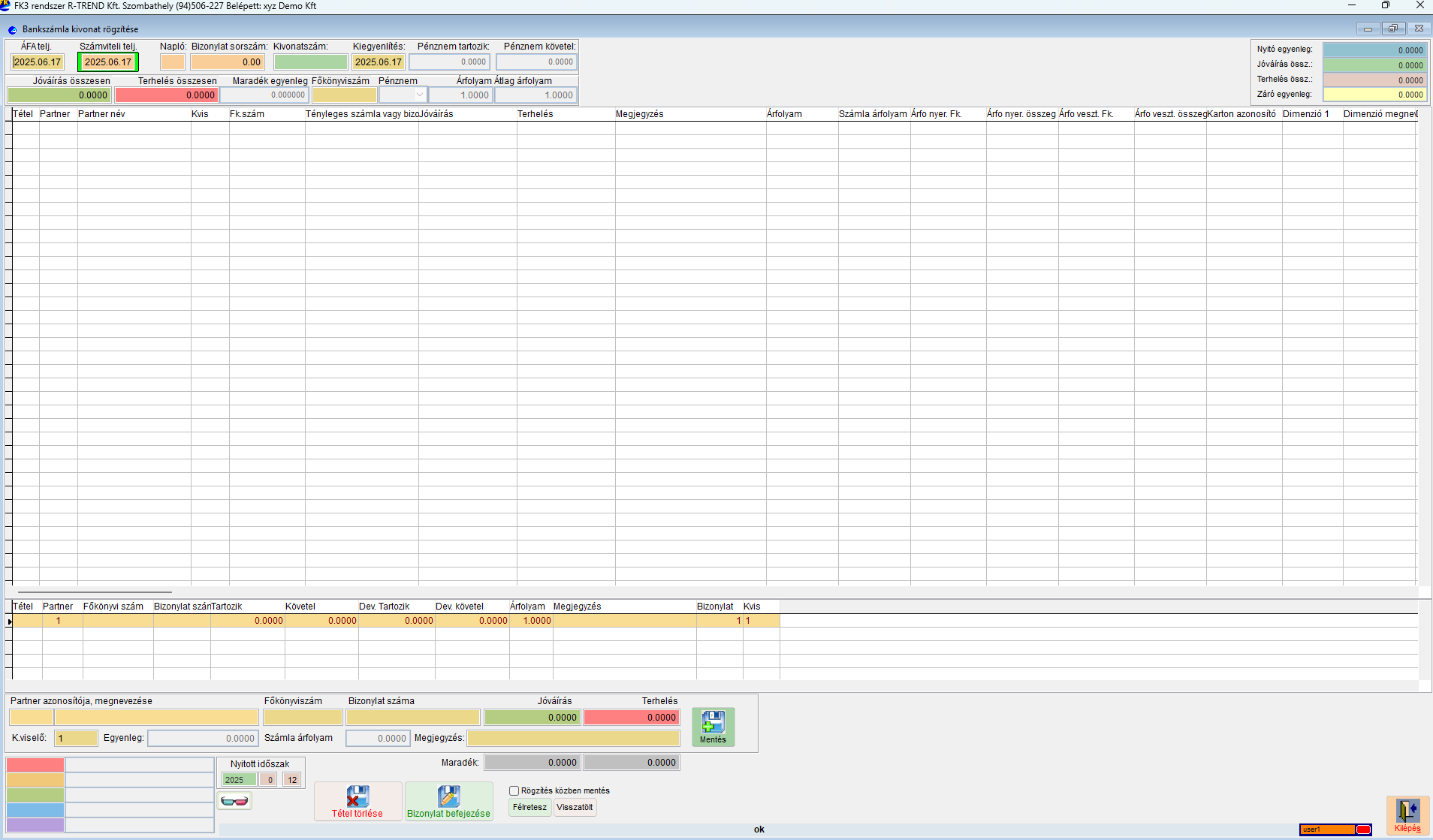Viewport: 1433px width, 840px height.
Task: Click the Mentés save icon button
Action: coord(713,722)
